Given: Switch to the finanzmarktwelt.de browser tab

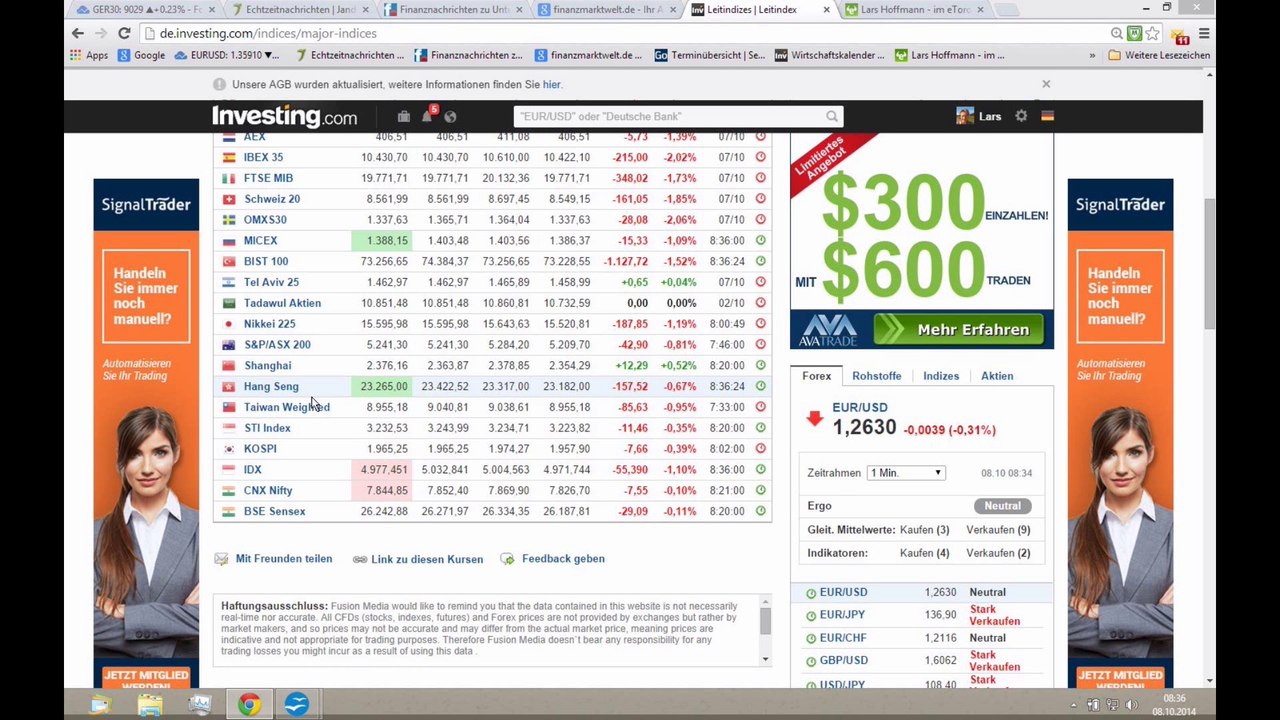Looking at the screenshot, I should (605, 10).
